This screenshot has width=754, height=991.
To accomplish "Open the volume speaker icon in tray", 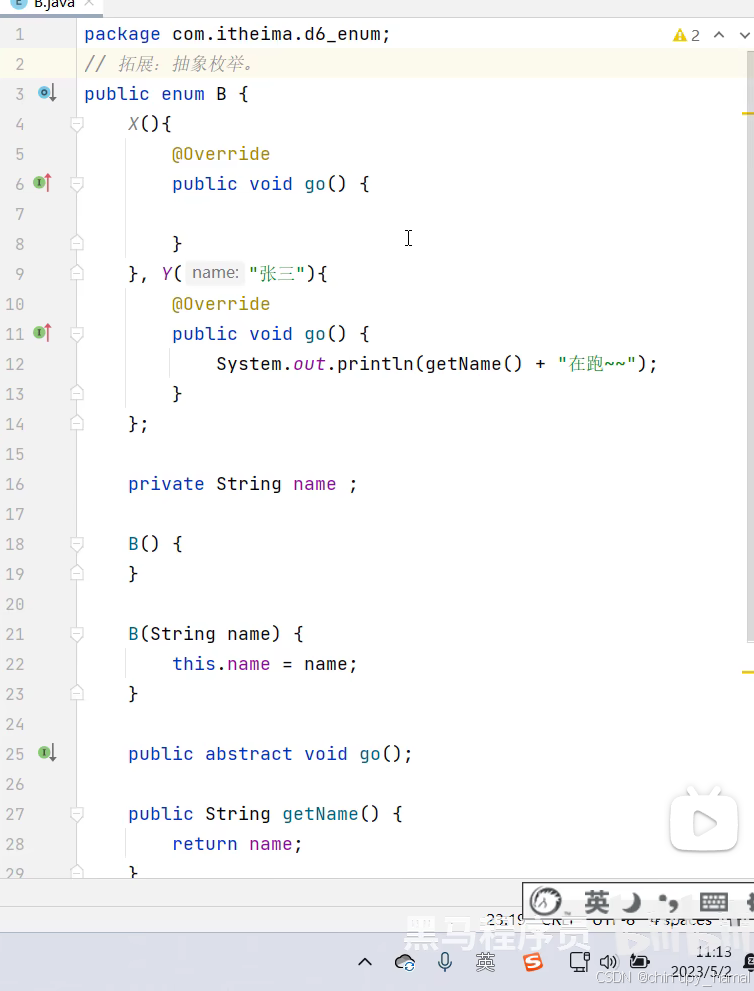I will 608,962.
